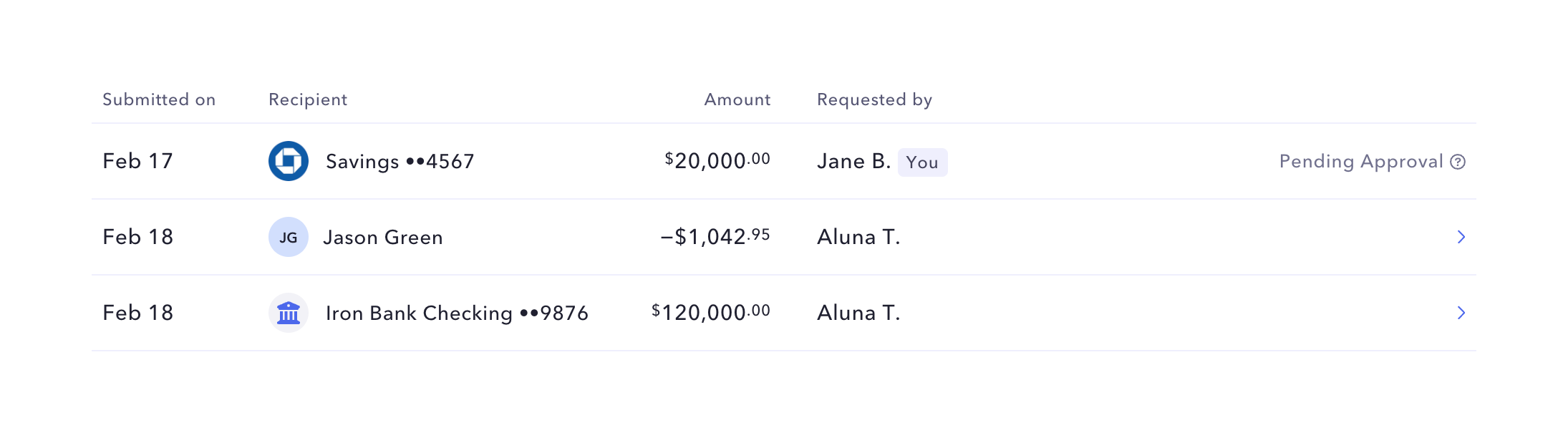Image resolution: width=1568 pixels, height=443 pixels.
Task: Select the $20,000.00 amount
Action: [x=717, y=161]
